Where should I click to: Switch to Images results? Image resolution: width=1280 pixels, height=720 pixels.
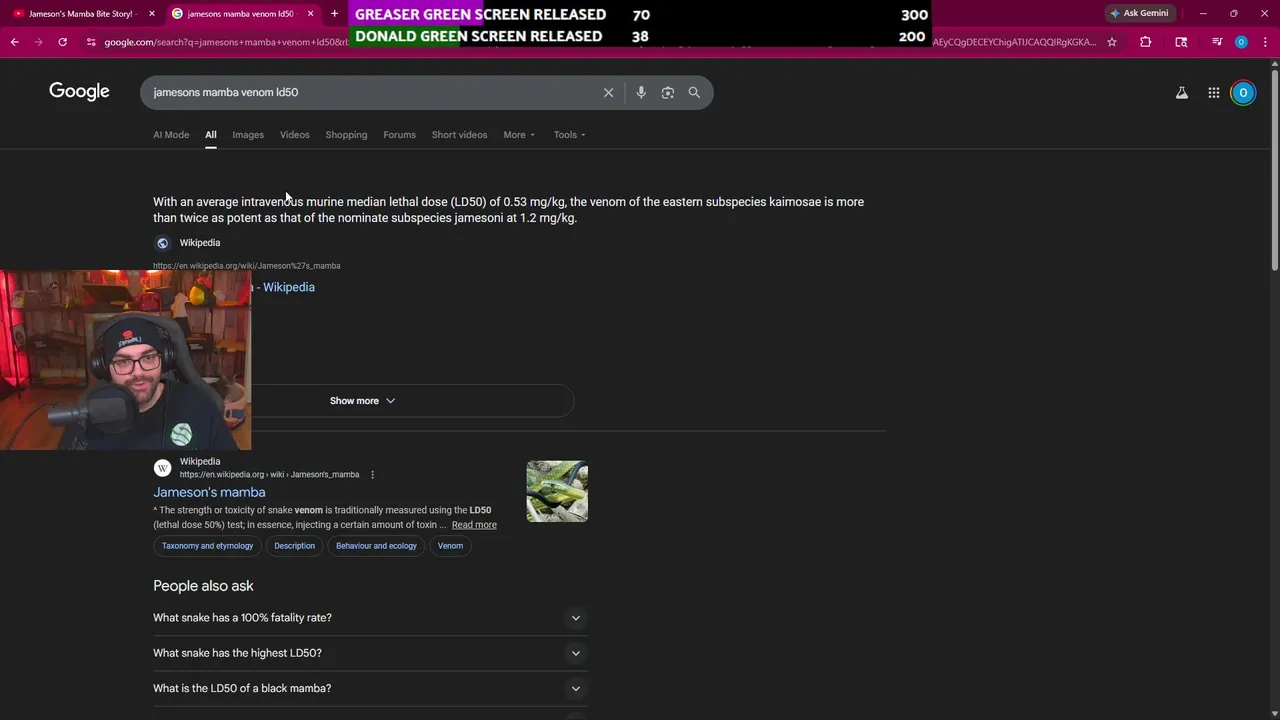(248, 135)
